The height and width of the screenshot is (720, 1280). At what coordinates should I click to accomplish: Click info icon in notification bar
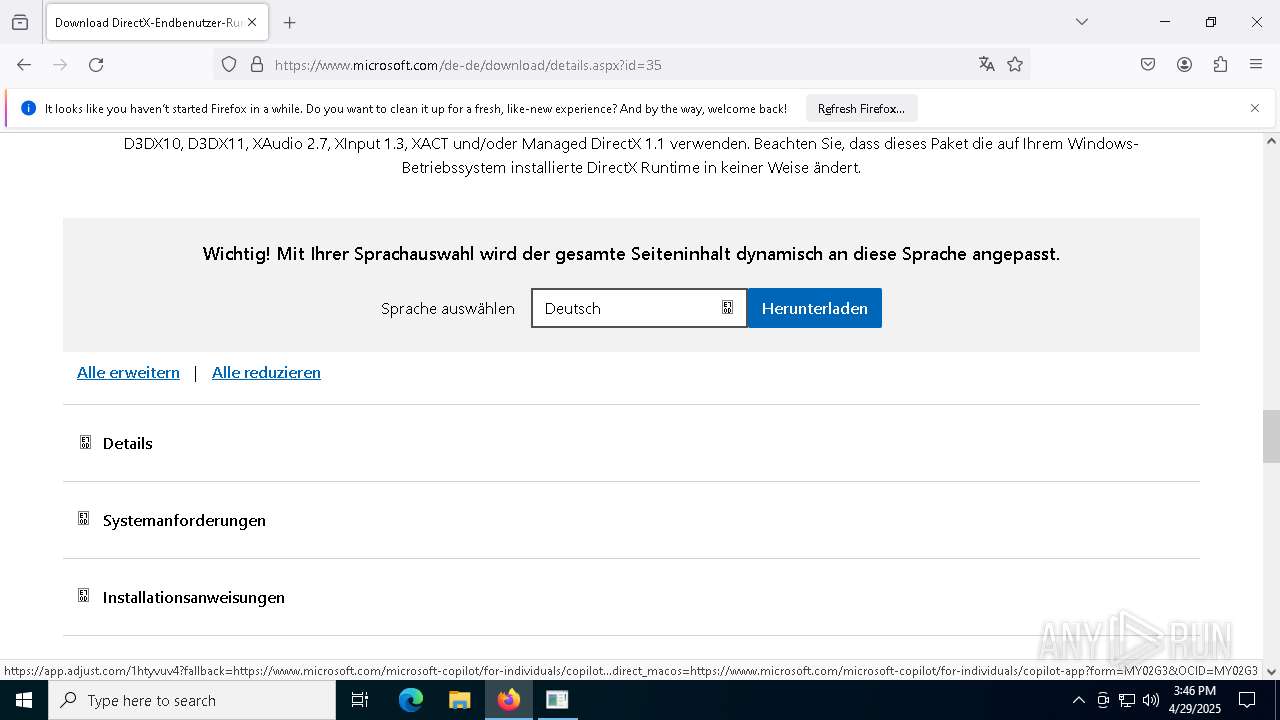coord(28,108)
